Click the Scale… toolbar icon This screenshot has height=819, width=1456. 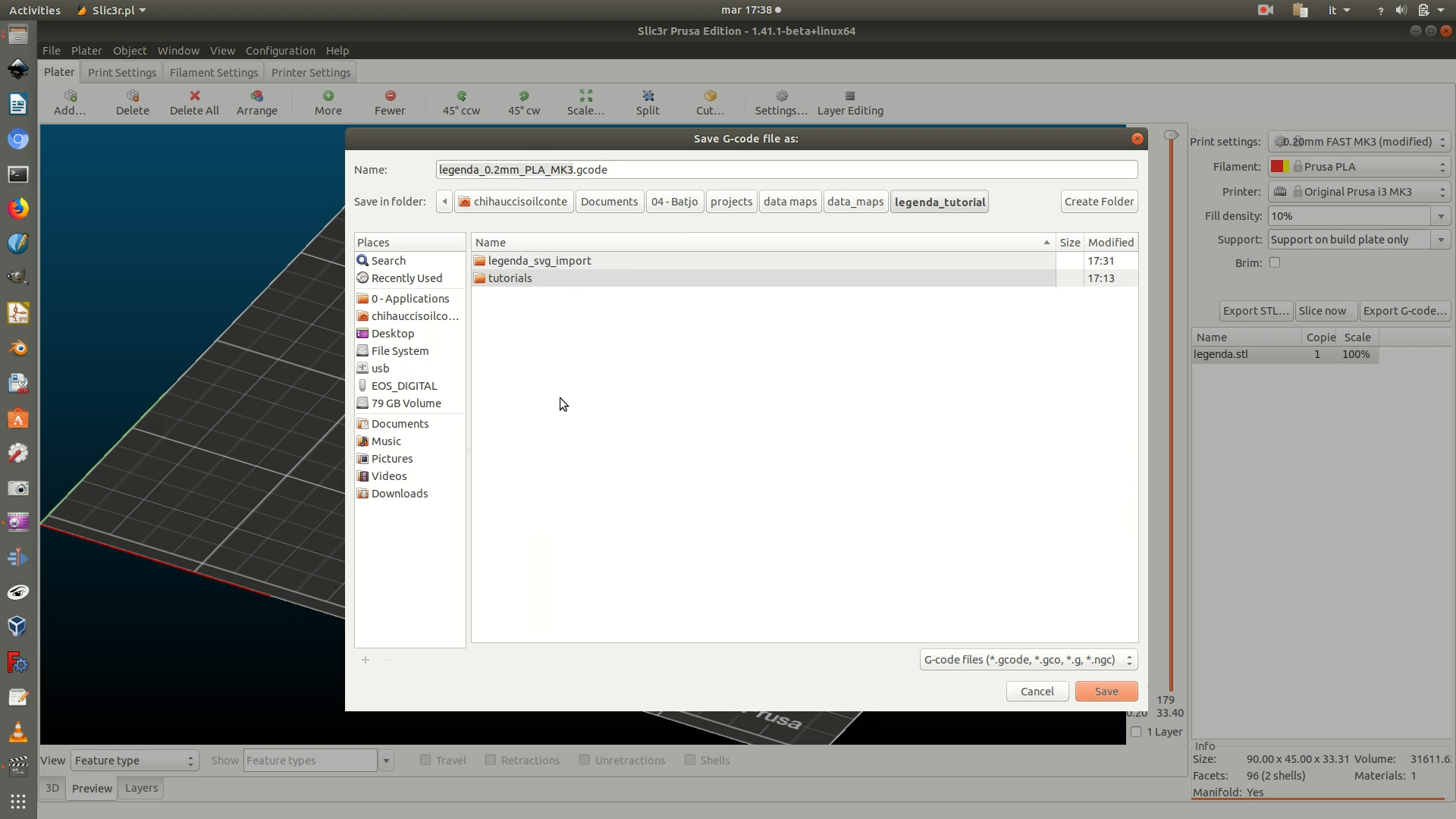[586, 96]
